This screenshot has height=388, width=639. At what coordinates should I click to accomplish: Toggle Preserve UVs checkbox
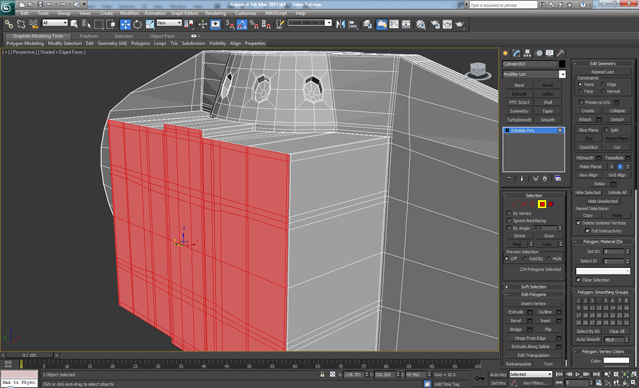tap(582, 102)
